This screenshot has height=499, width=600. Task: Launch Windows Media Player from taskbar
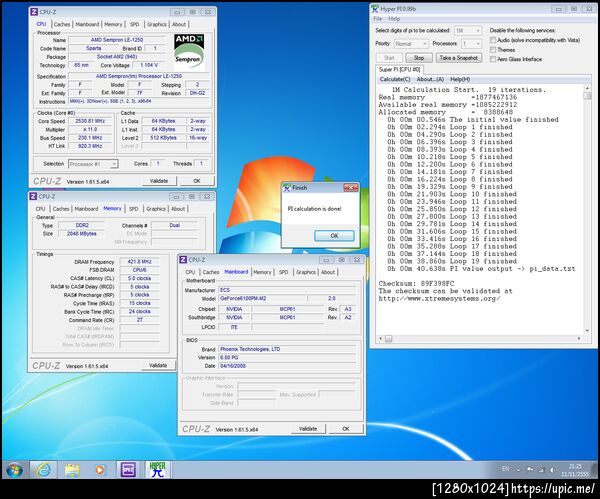tap(101, 469)
